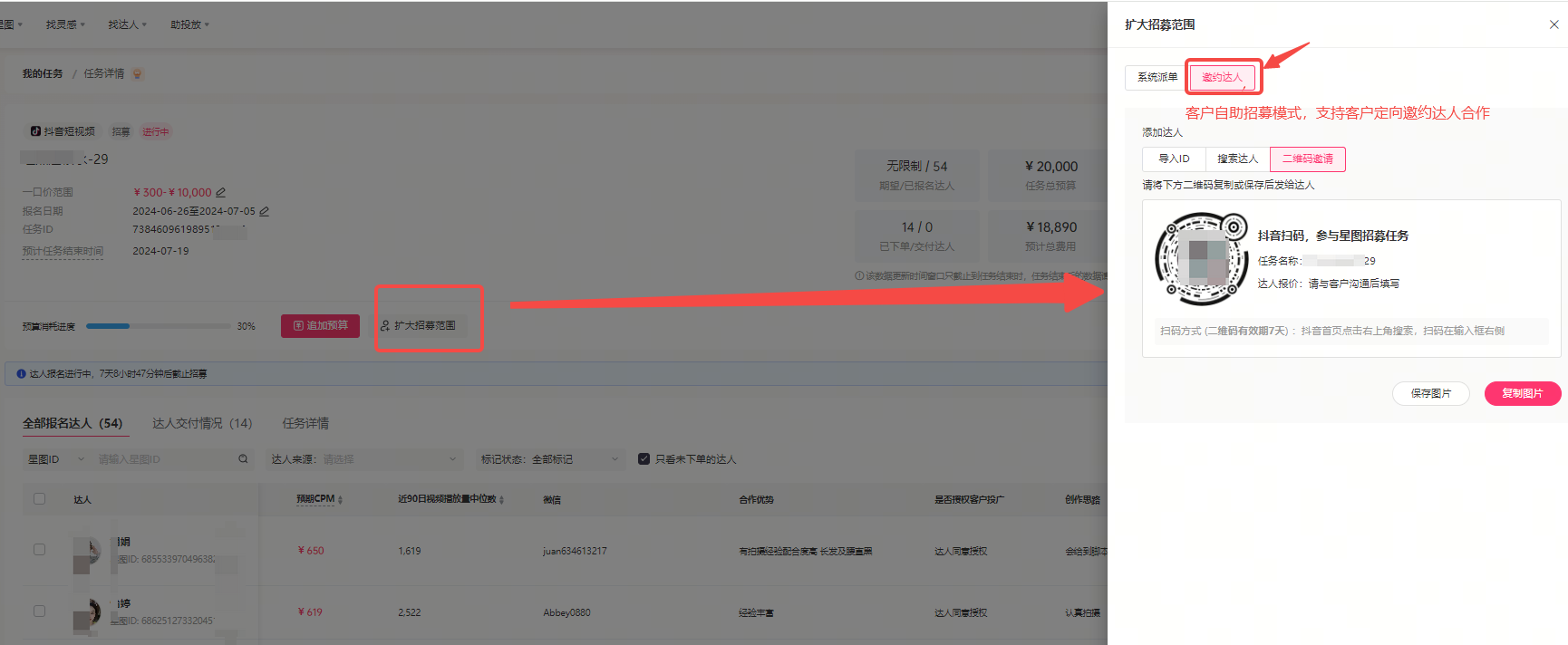Screen dimensions: 1568x645
Task: Click the info icon in the 达人报名进行中 notice
Action: 21,373
